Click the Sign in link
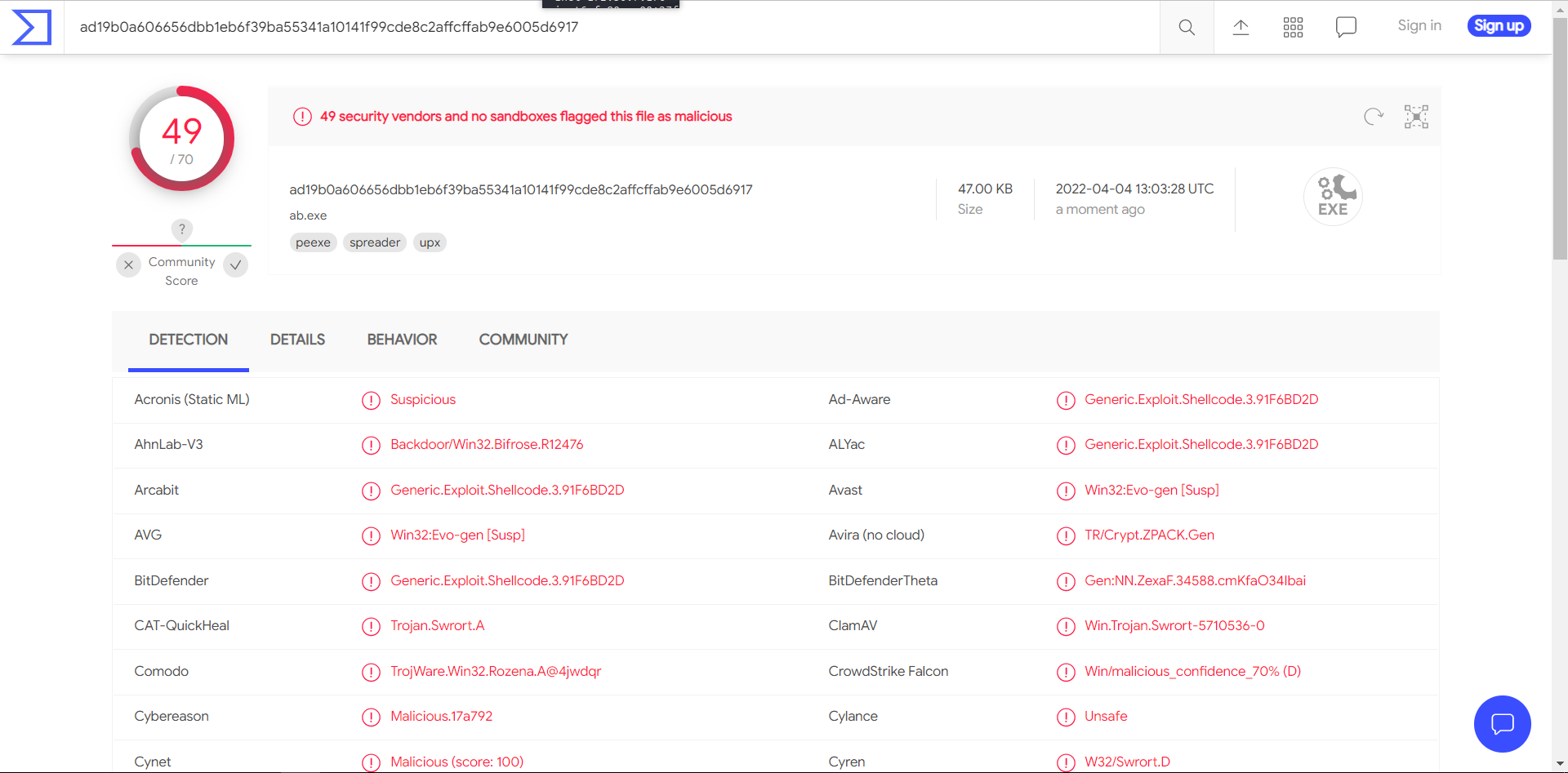The height and width of the screenshot is (773, 1568). [x=1419, y=25]
